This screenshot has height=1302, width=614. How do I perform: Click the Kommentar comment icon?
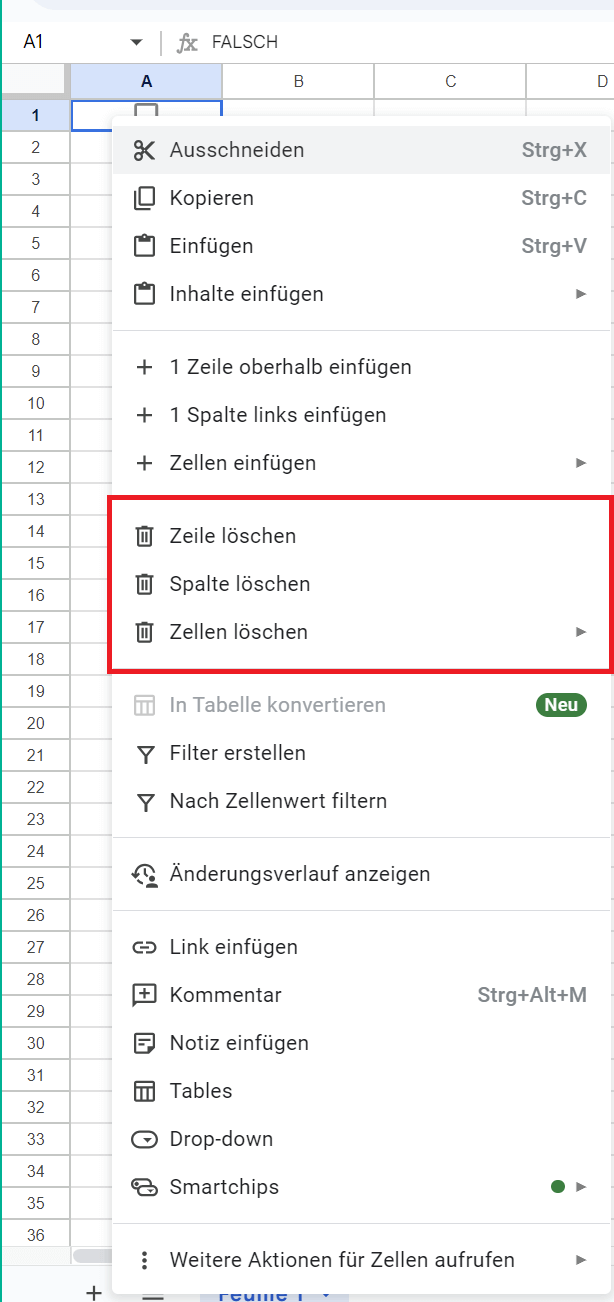coord(145,995)
